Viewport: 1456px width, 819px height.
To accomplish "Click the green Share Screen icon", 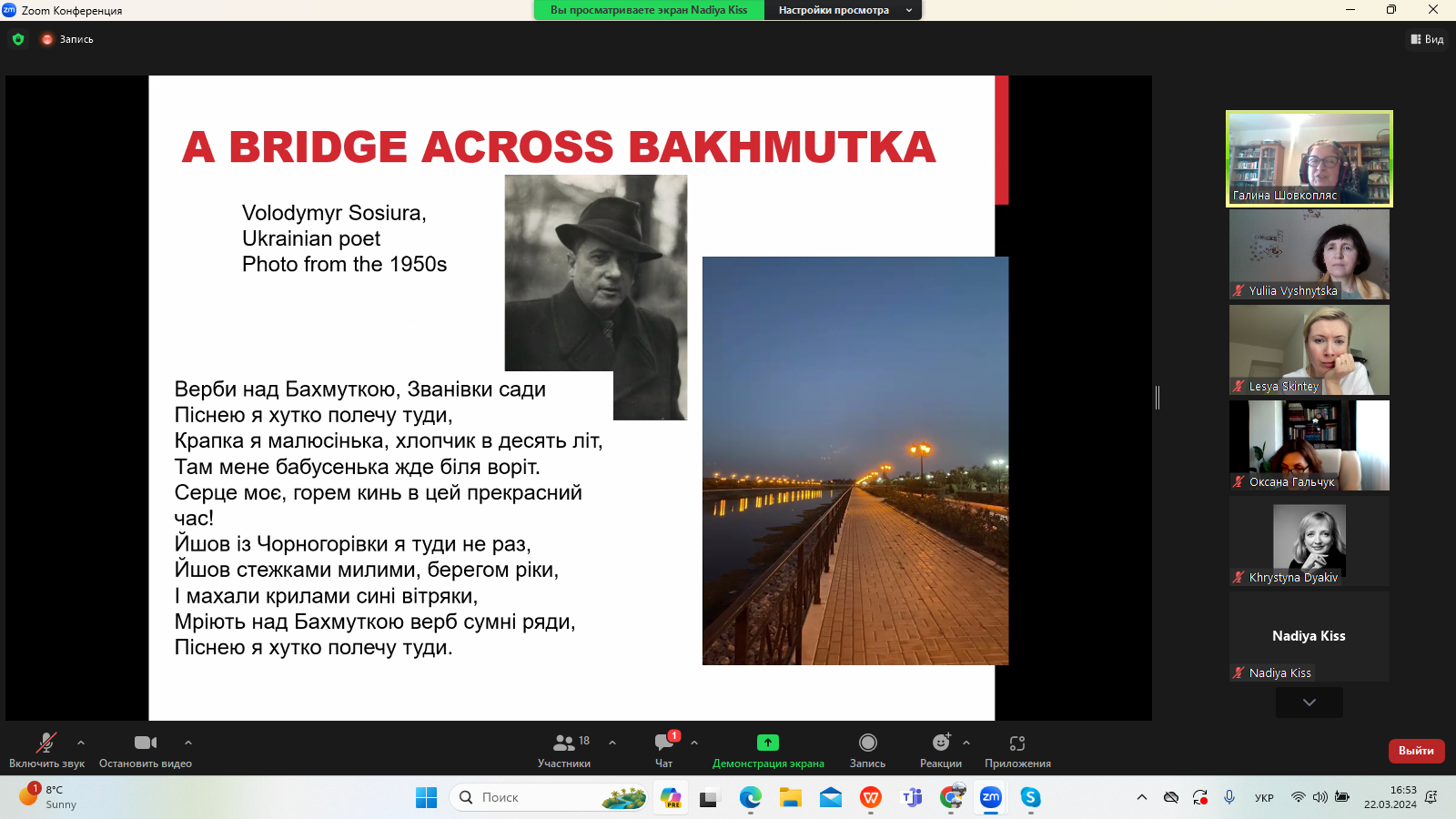I will pos(768,743).
